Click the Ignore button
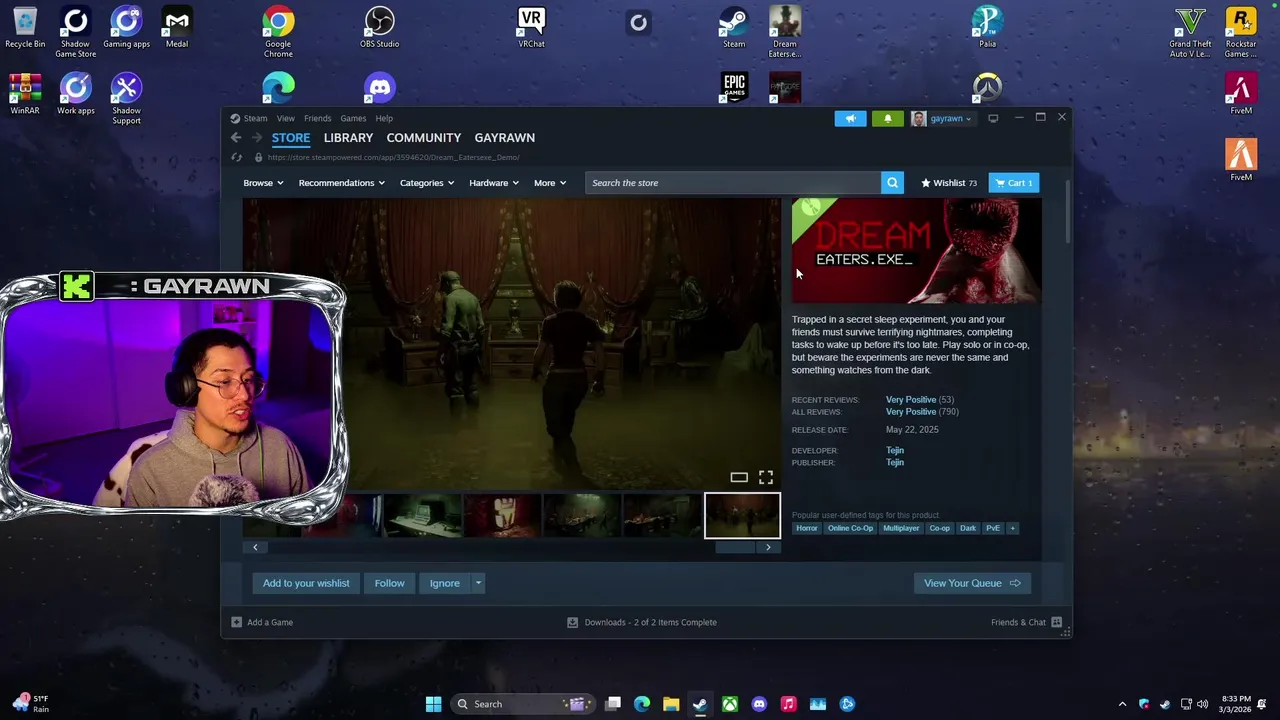Screen dimensions: 1280x720 [445, 583]
